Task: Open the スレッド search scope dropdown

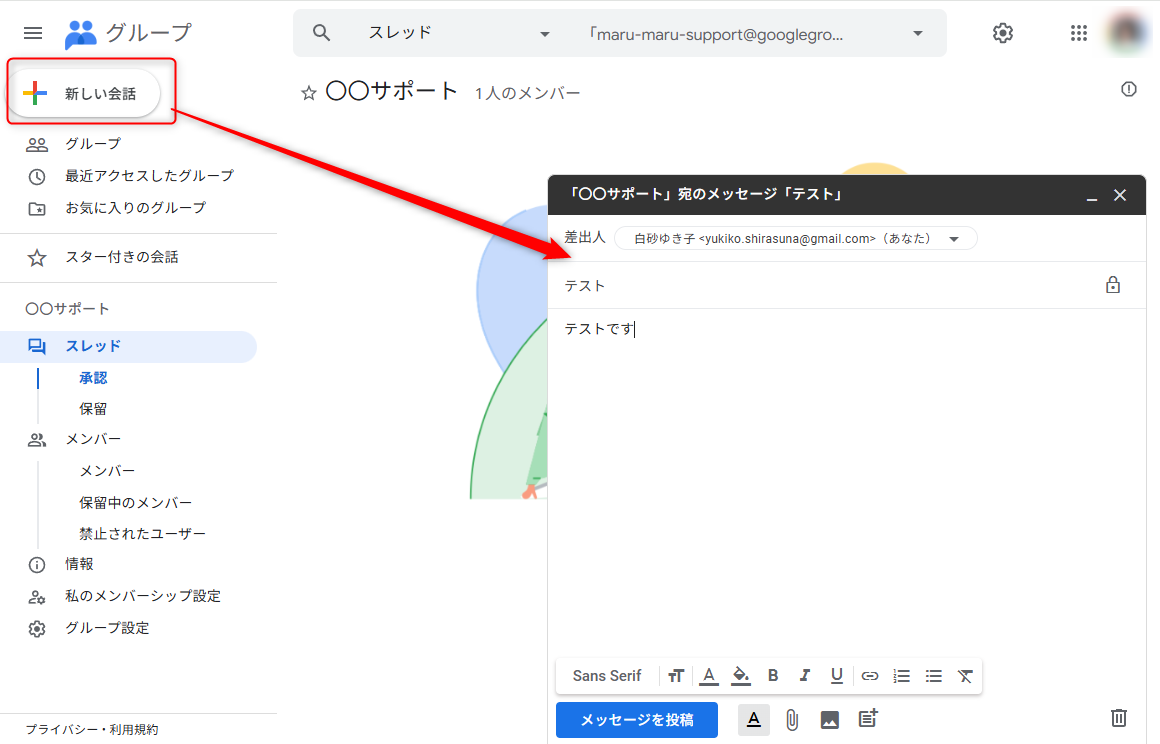Action: click(x=545, y=34)
